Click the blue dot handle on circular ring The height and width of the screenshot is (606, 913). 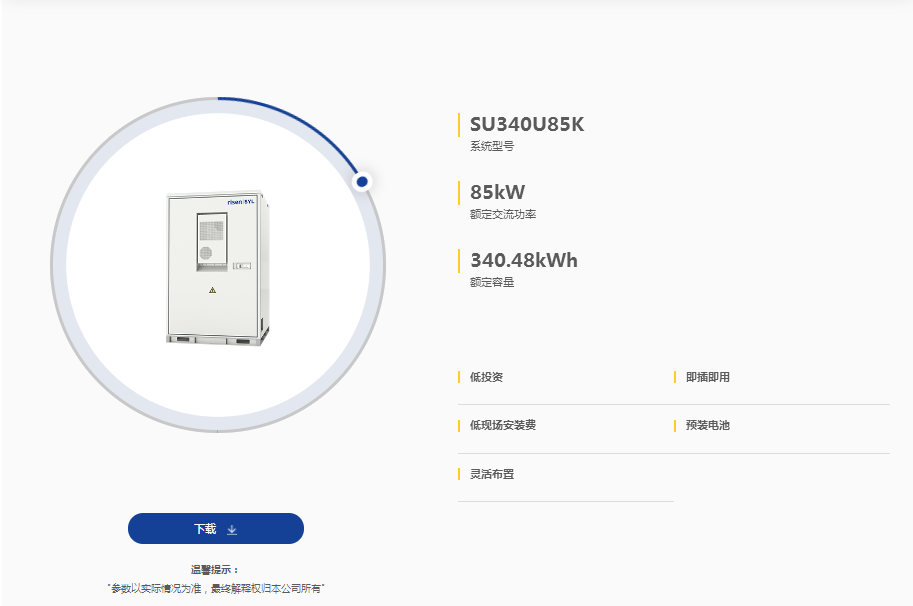[362, 182]
